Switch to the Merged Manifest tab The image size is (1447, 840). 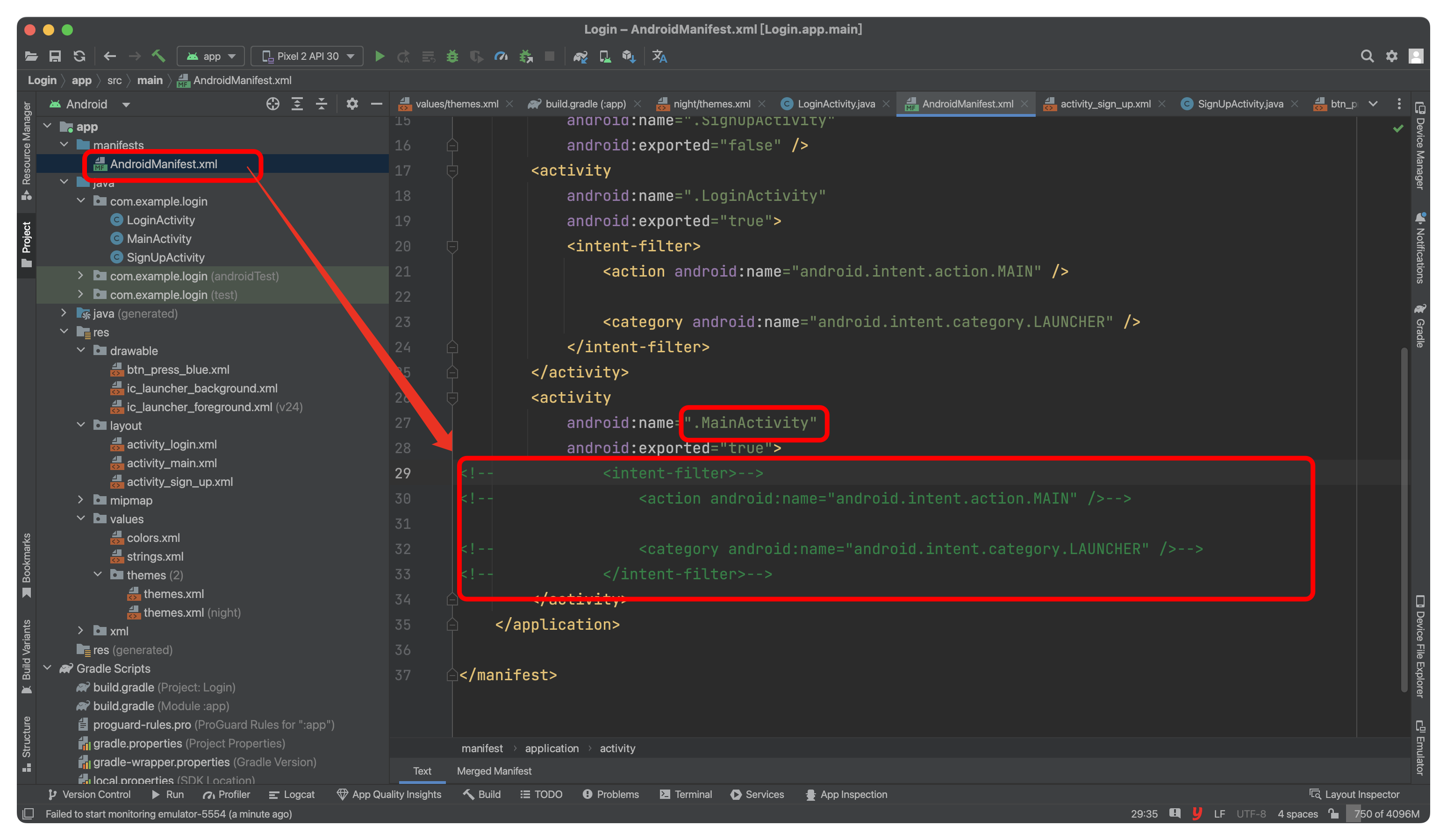pos(494,771)
